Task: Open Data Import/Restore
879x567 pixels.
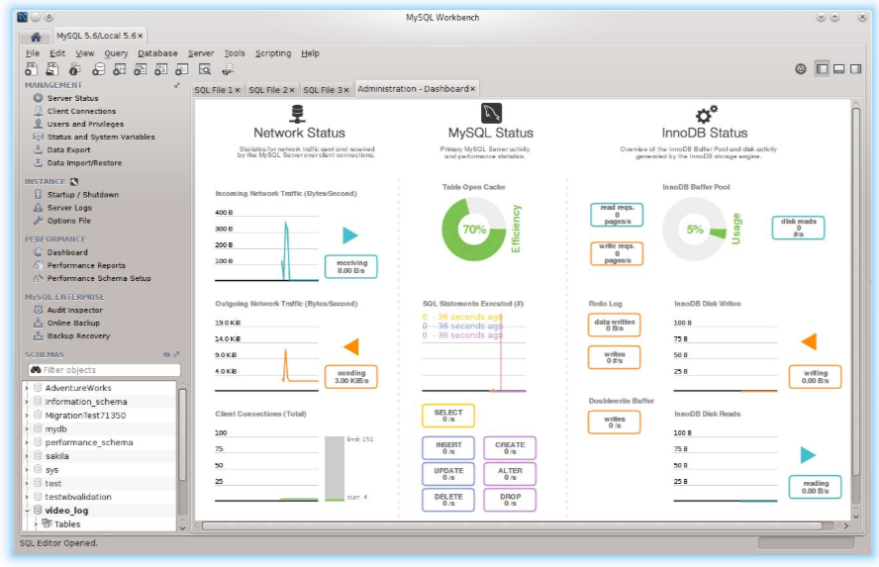Action: coord(84,163)
